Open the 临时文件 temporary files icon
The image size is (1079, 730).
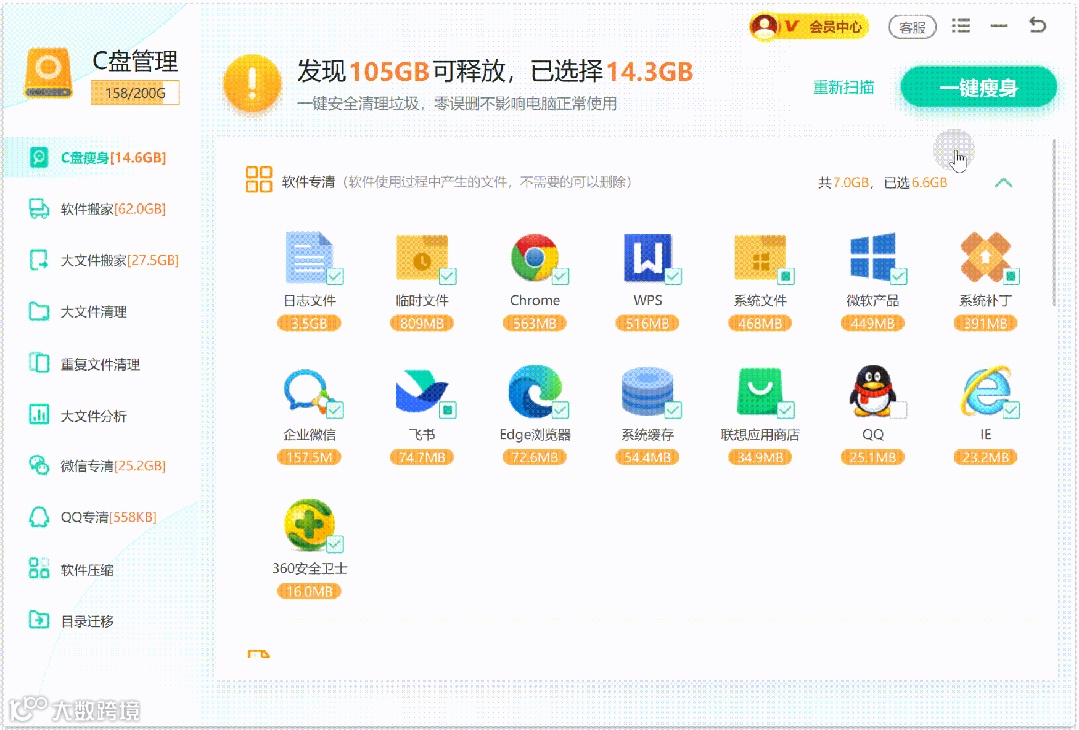click(x=422, y=257)
